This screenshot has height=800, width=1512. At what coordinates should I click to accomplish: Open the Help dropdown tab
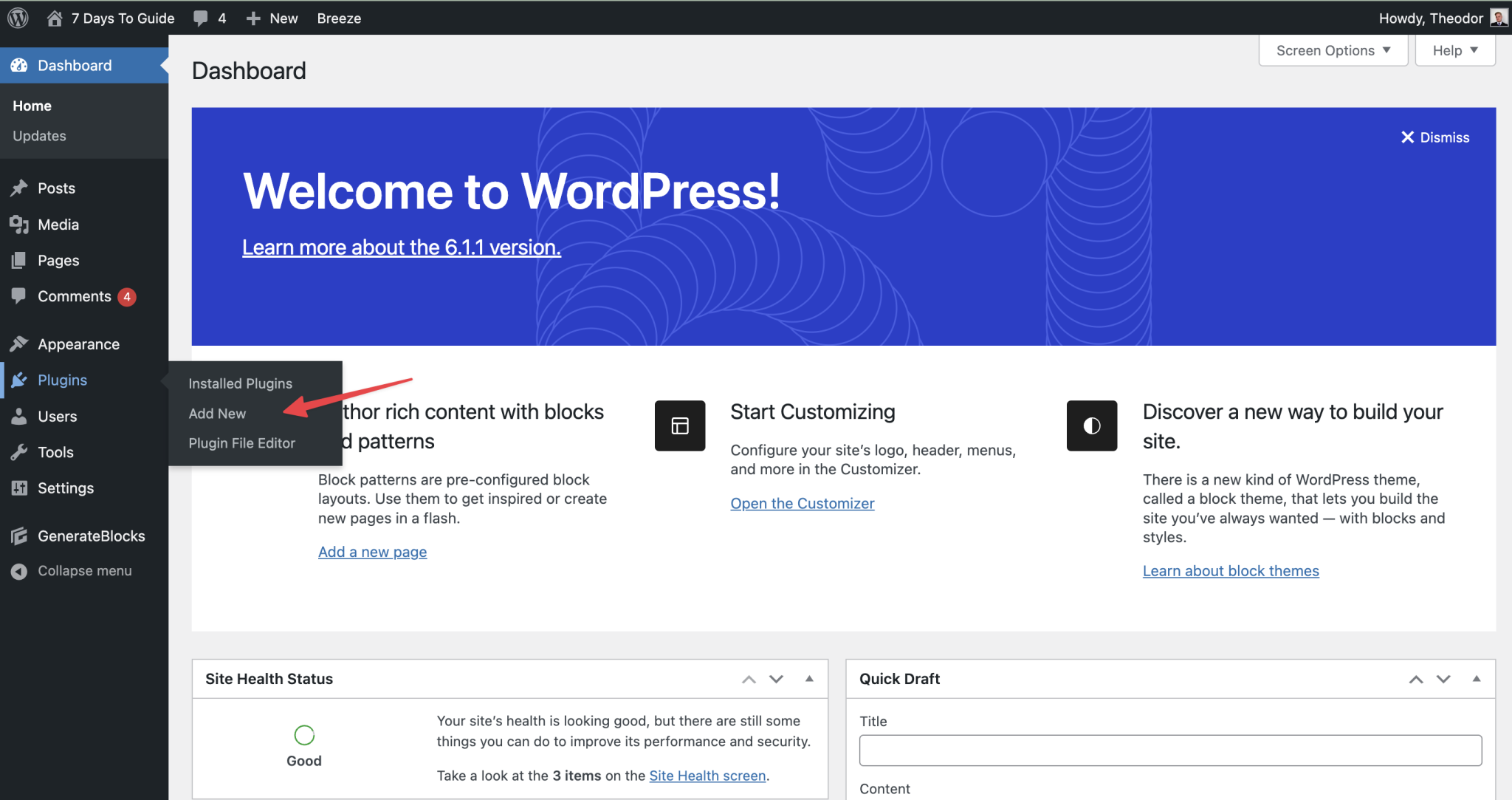1454,50
